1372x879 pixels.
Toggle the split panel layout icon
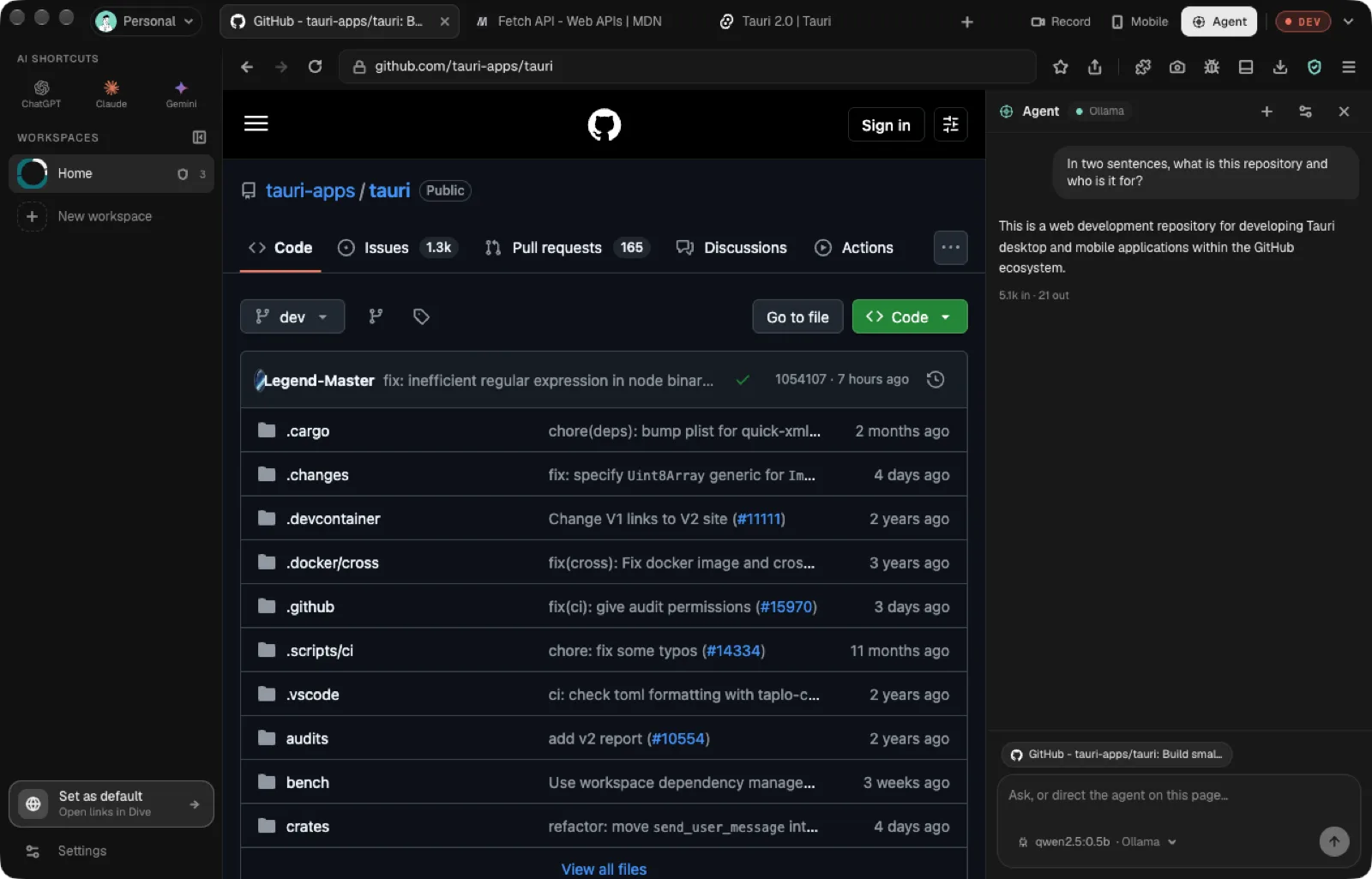click(x=1246, y=67)
